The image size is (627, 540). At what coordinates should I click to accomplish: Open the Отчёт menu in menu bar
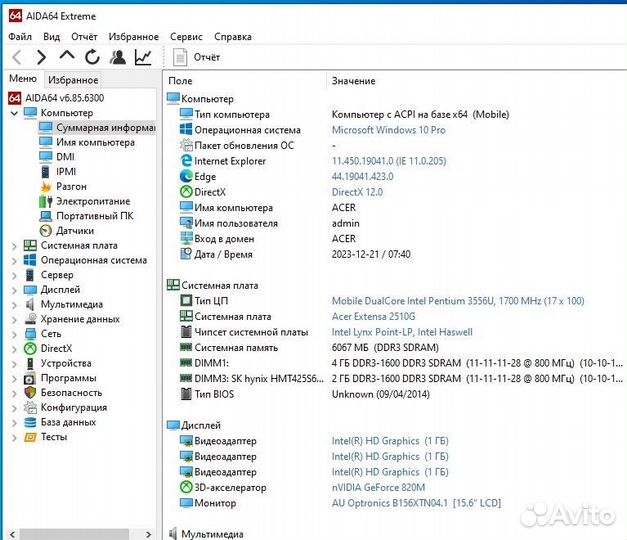(x=84, y=37)
